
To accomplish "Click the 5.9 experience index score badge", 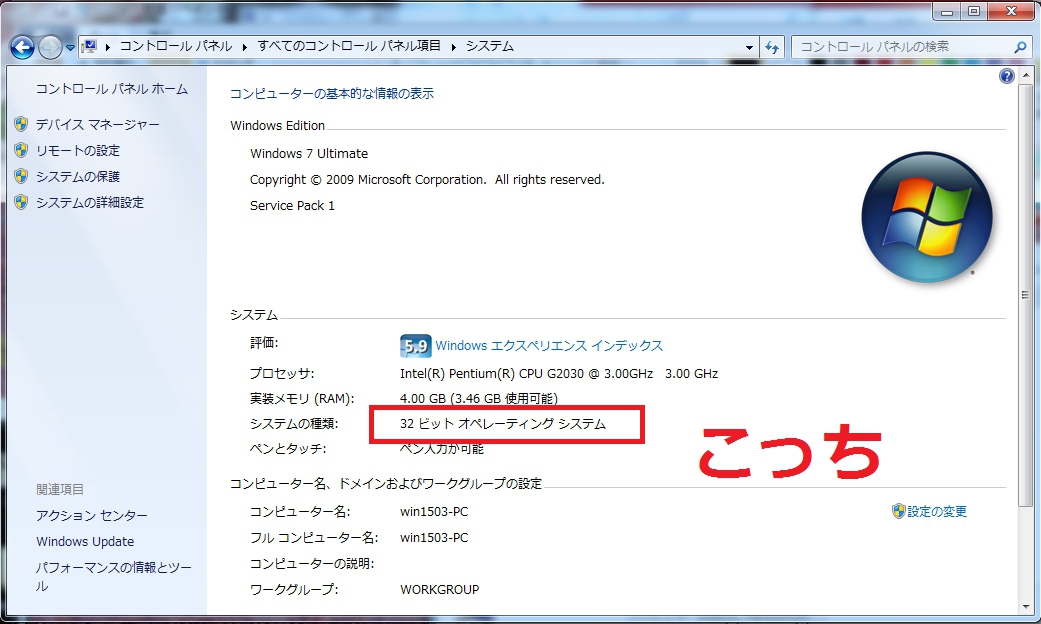I will tap(416, 346).
